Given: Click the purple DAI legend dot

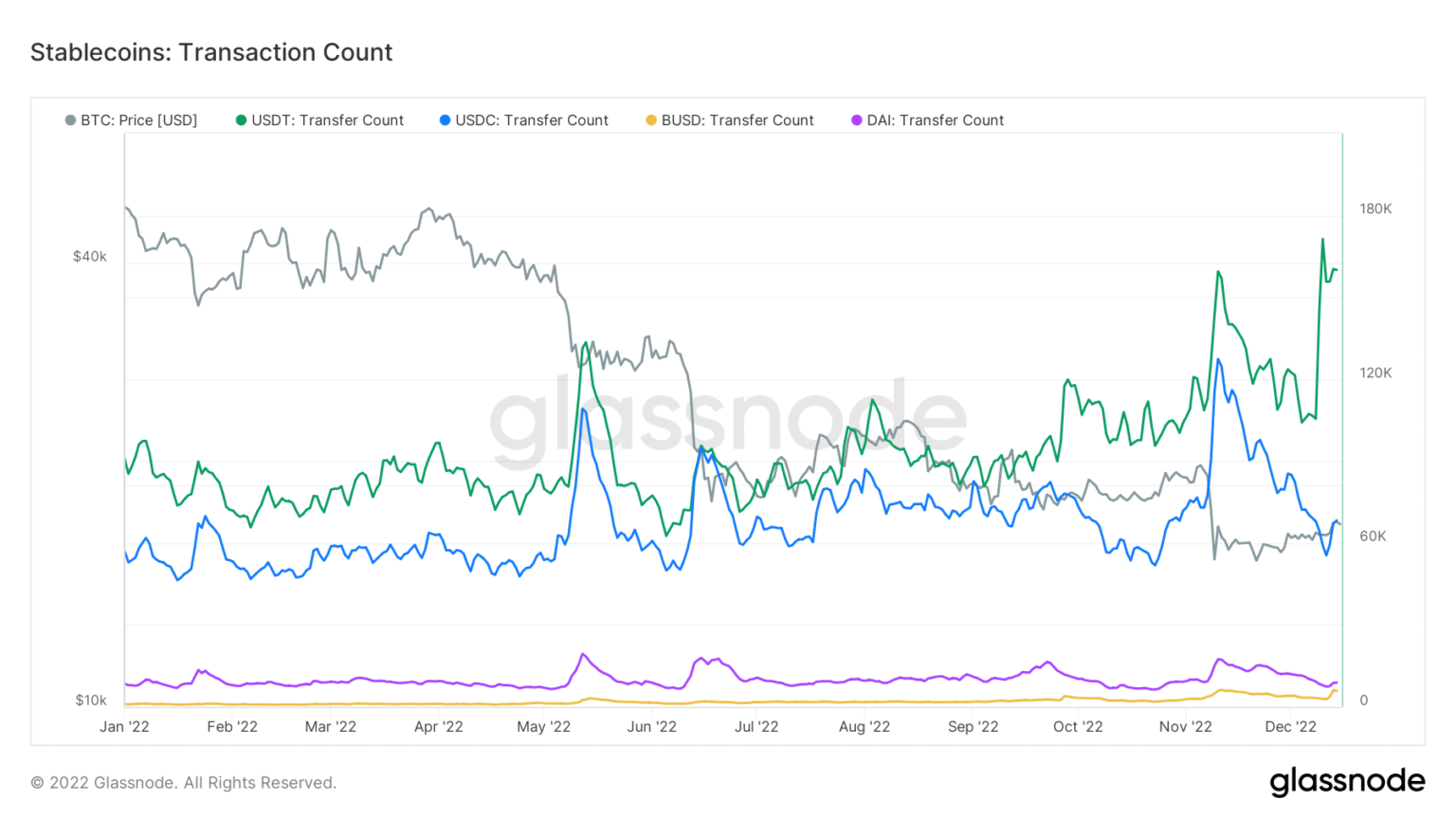Looking at the screenshot, I should click(857, 120).
